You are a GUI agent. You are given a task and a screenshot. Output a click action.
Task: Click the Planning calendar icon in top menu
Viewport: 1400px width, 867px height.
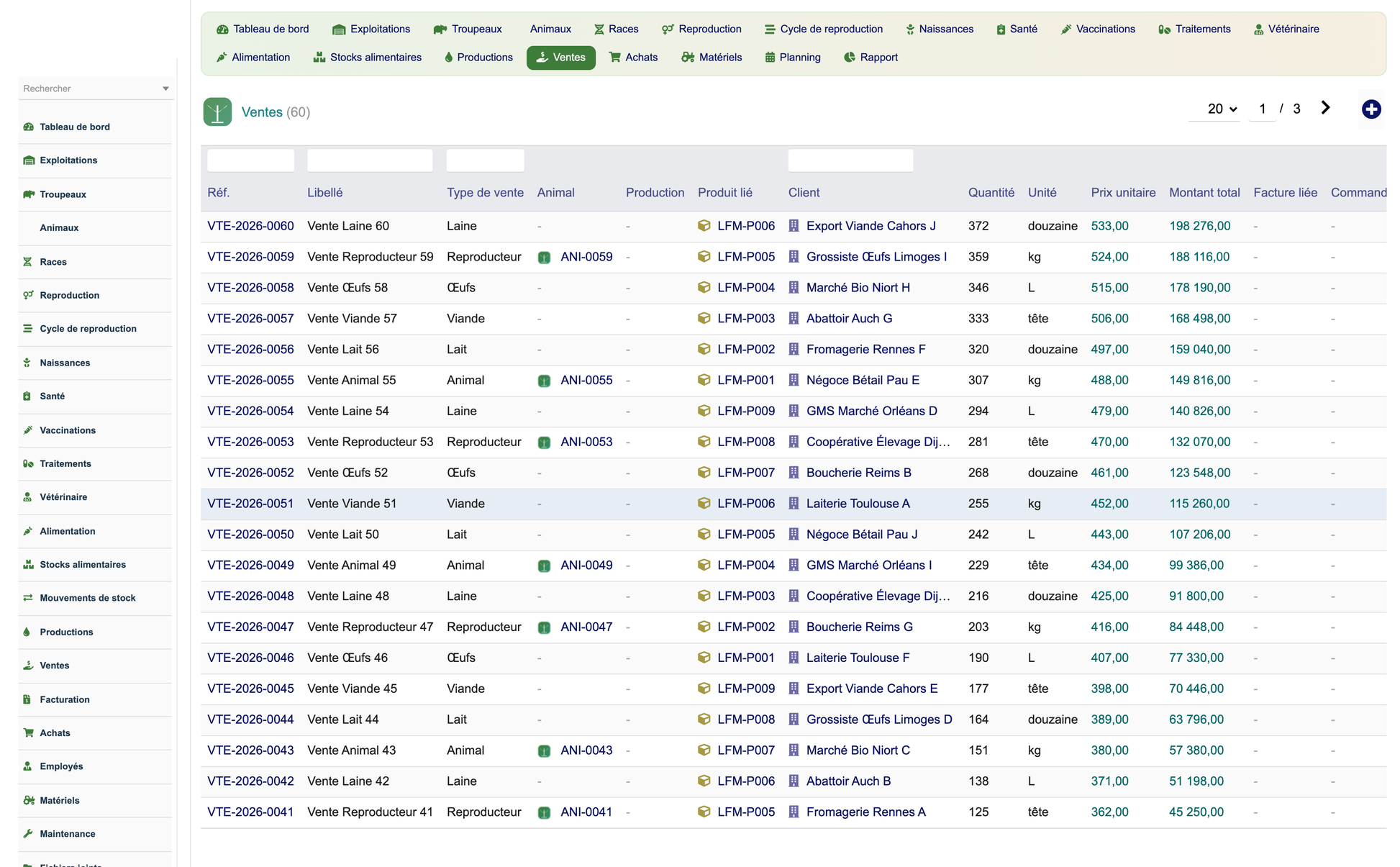[770, 58]
